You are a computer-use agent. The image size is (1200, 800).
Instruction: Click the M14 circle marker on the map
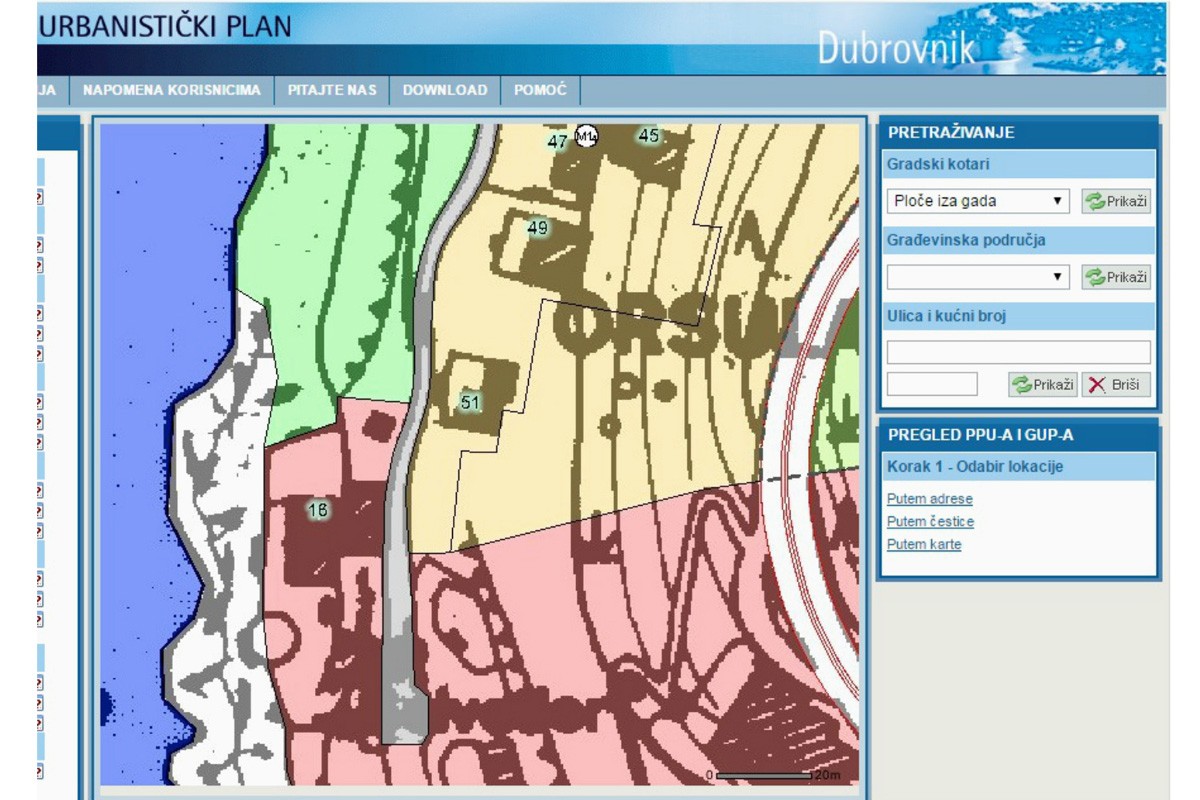click(587, 137)
